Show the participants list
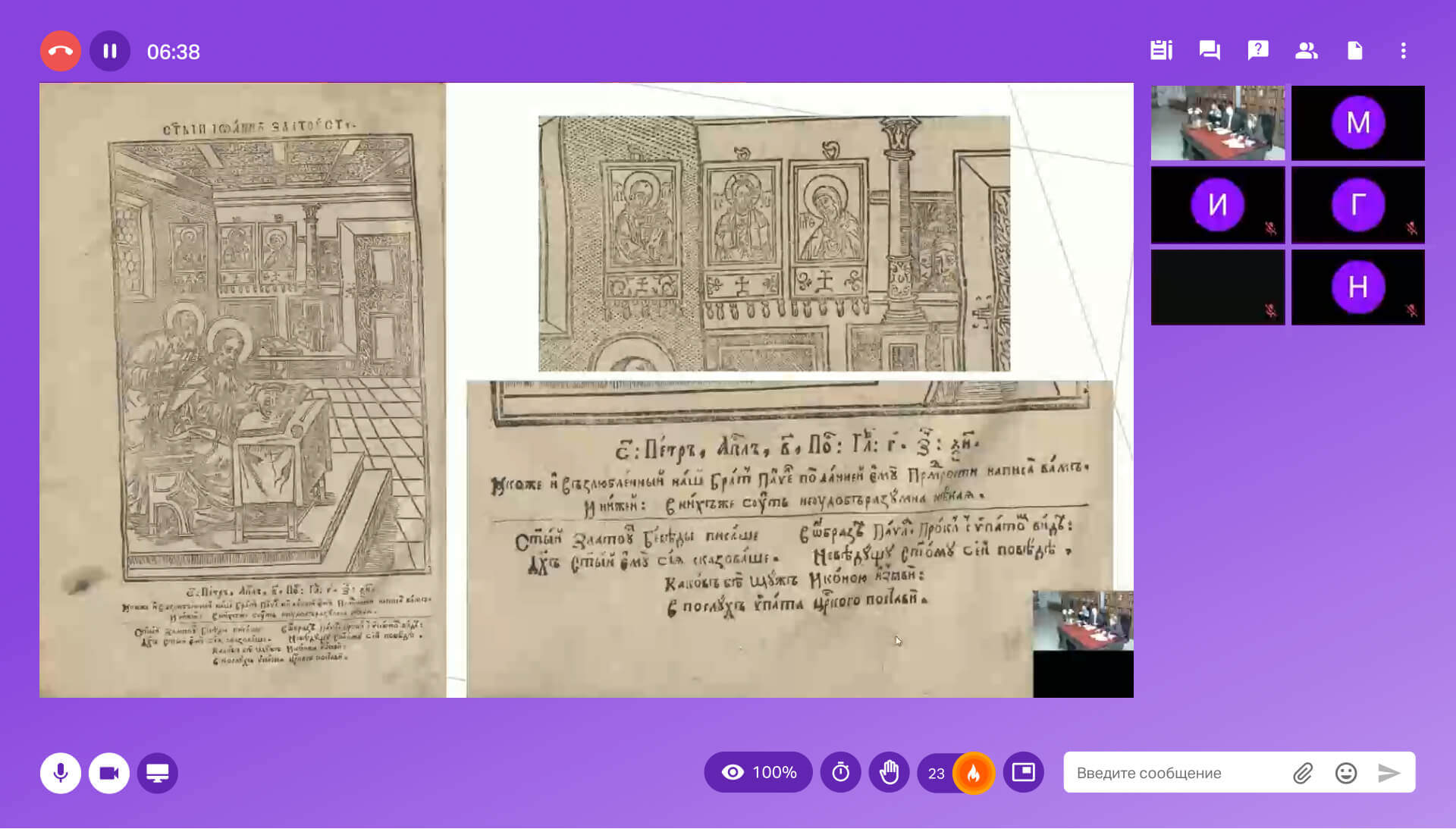Screen dimensions: 1456x829 (x=1306, y=51)
